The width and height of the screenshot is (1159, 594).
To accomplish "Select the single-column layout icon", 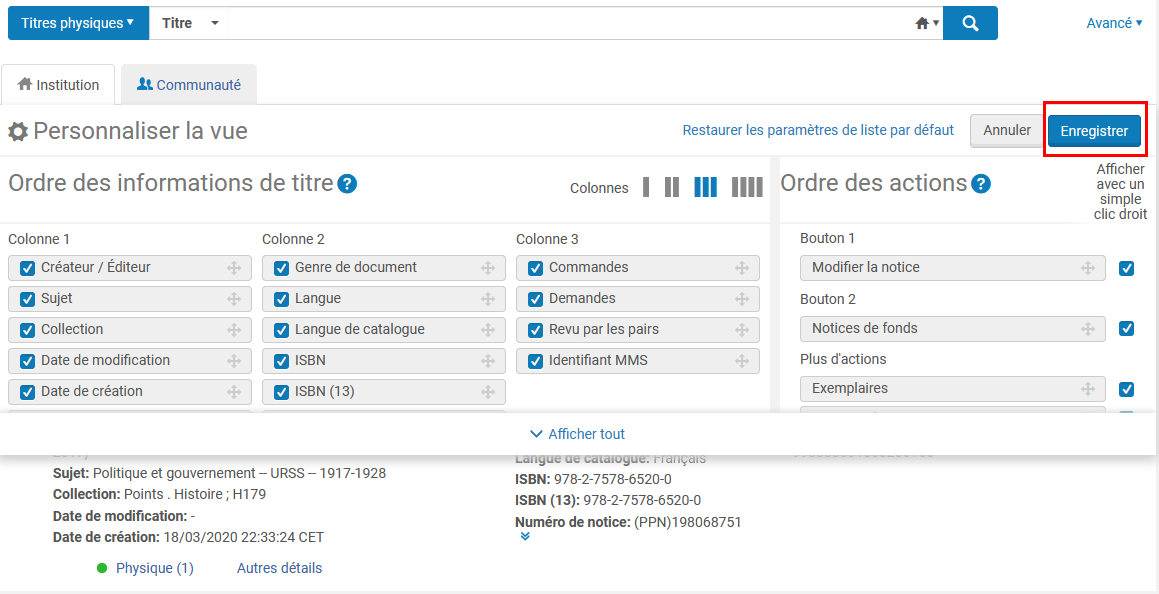I will (x=646, y=187).
